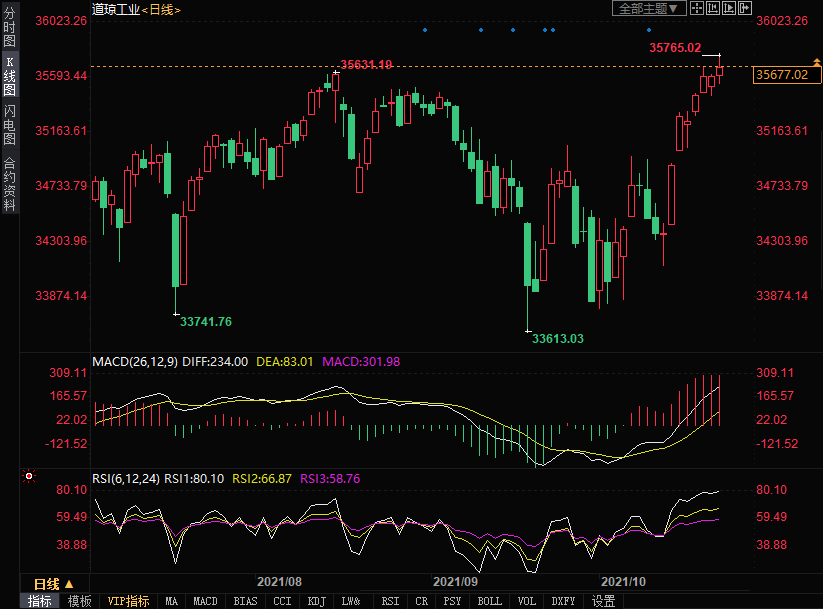Image resolution: width=823 pixels, height=609 pixels.
Task: Toggle the MACD indicator
Action: 205,601
